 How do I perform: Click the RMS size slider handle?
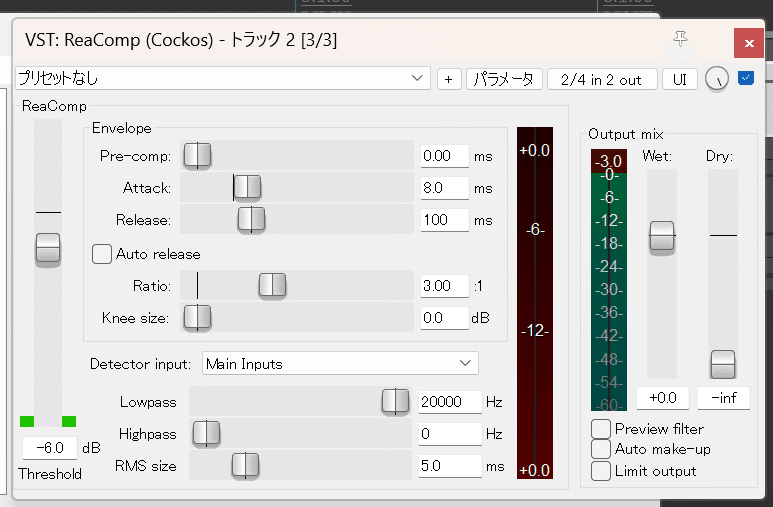pyautogui.click(x=245, y=466)
